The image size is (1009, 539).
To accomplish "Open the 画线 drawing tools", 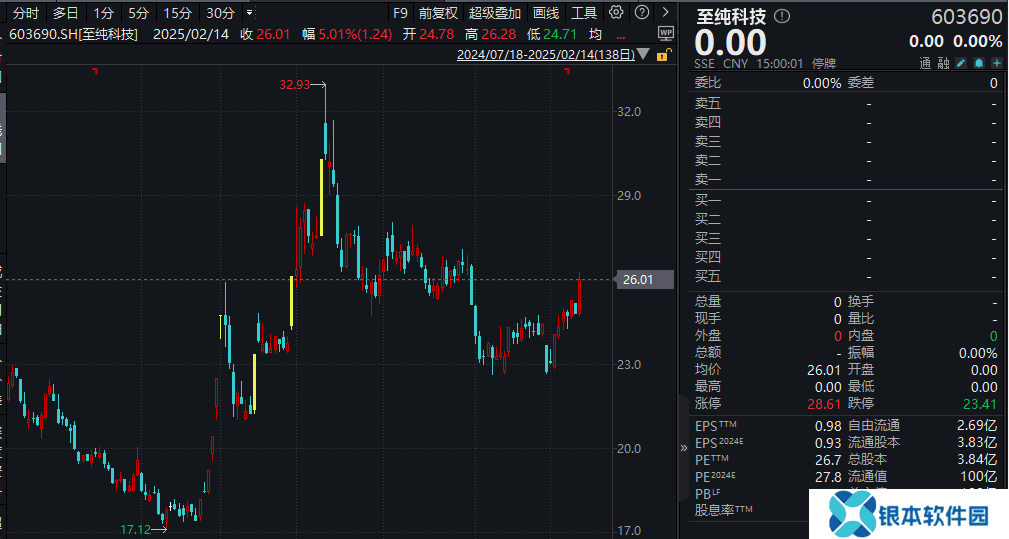I will [546, 13].
